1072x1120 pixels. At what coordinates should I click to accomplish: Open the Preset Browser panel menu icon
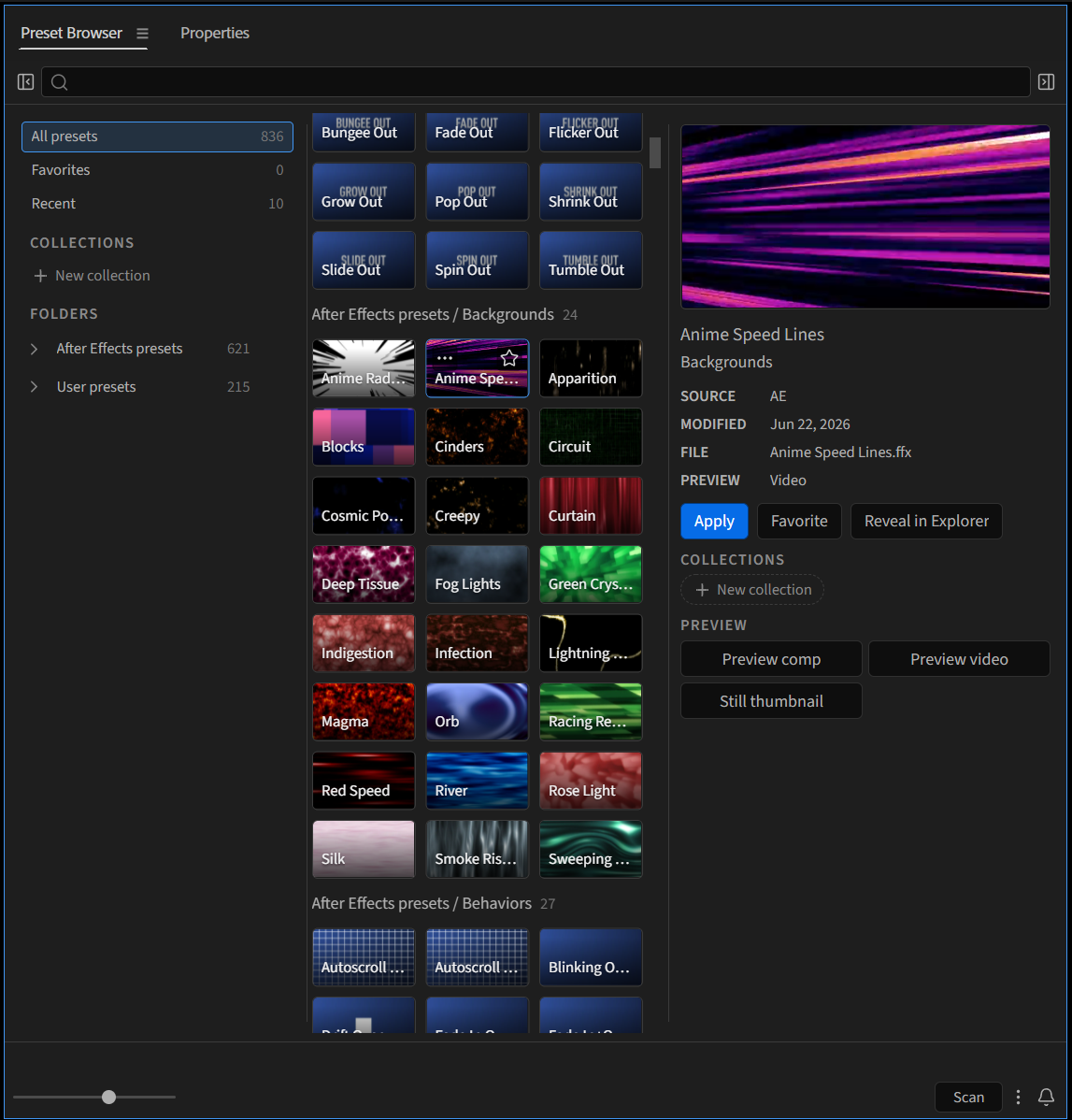coord(142,34)
